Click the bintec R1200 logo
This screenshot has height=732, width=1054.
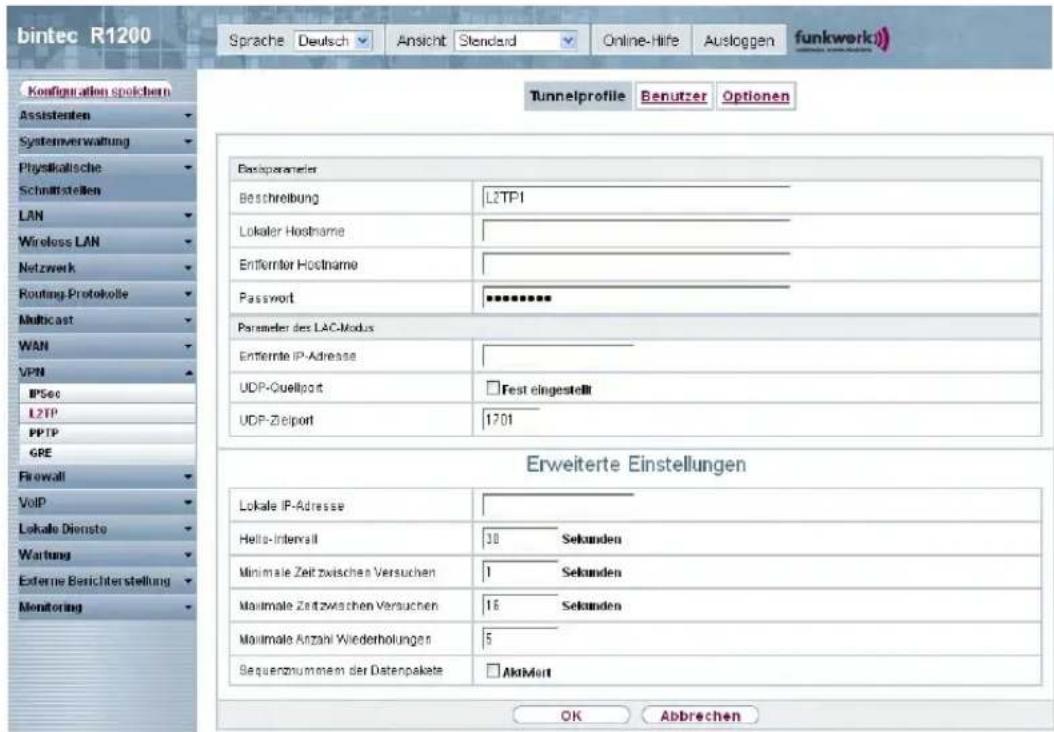(x=84, y=36)
